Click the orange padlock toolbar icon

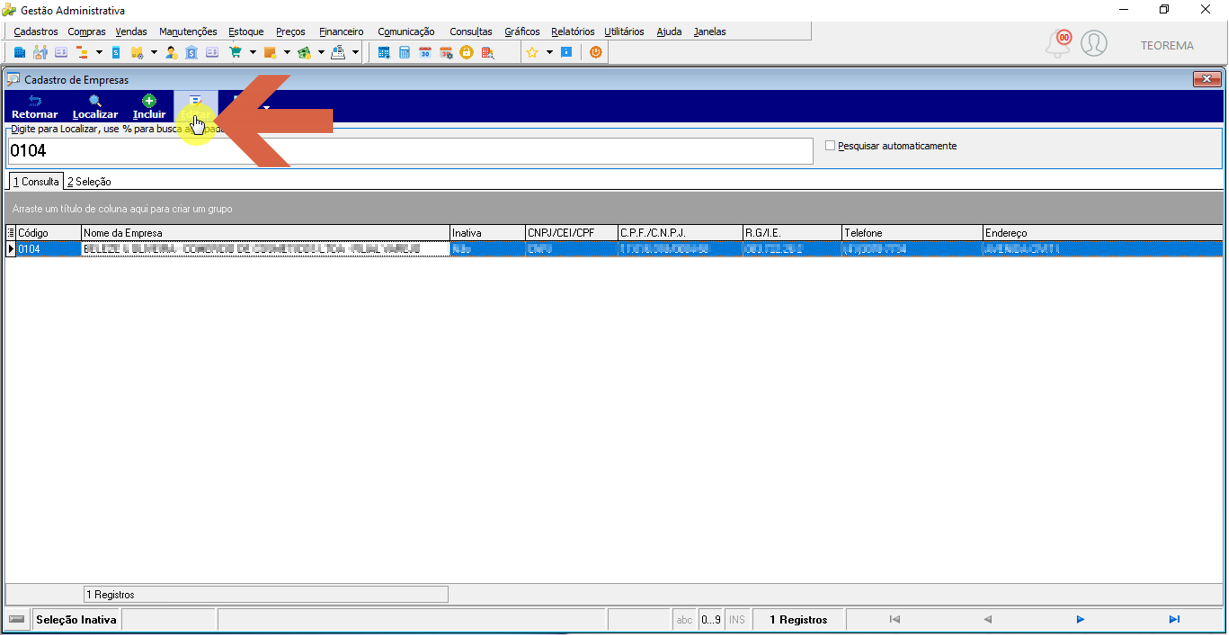[467, 52]
